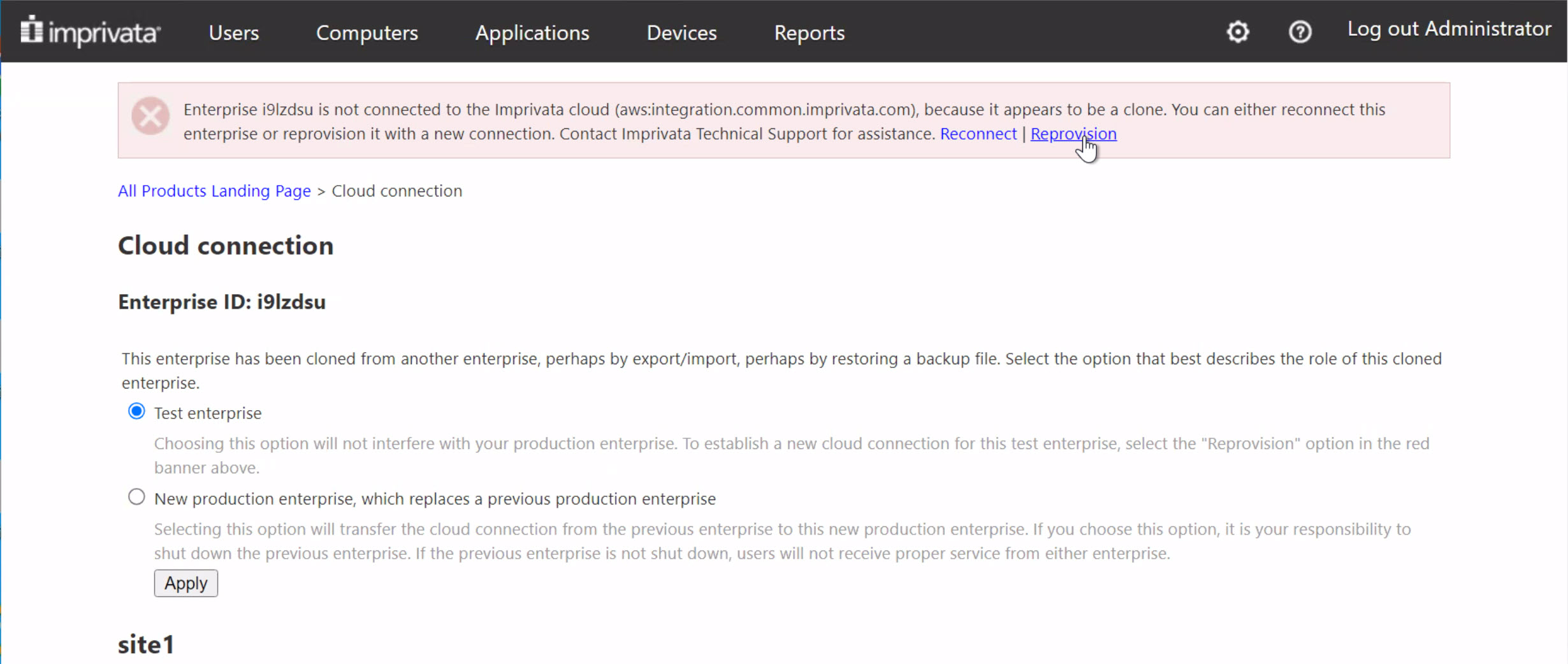Open the gear settings icon
This screenshot has width=1568, height=664.
click(1237, 32)
